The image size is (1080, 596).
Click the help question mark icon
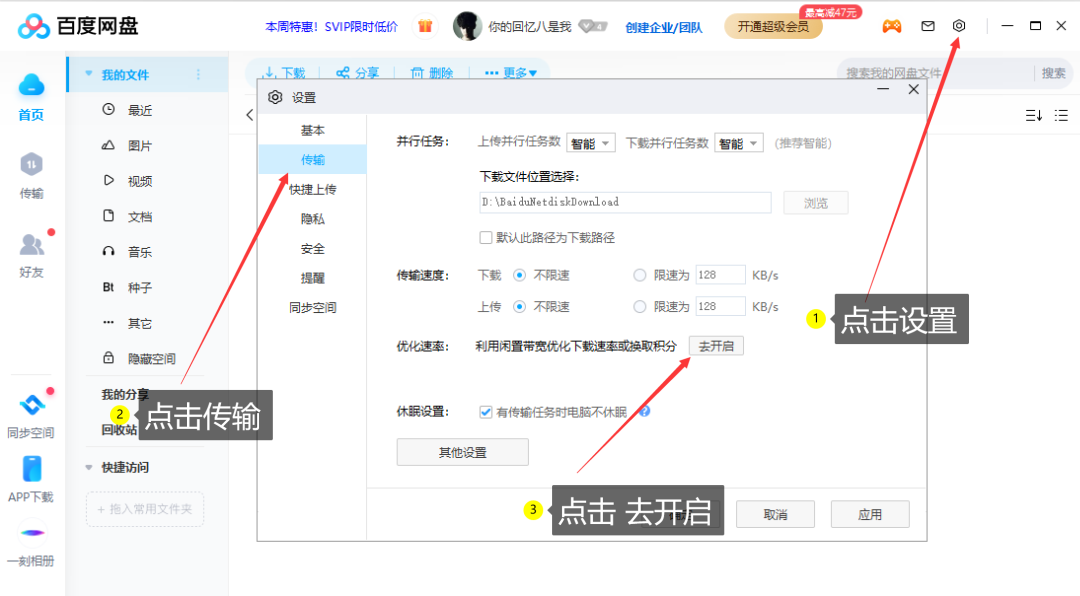(x=644, y=411)
